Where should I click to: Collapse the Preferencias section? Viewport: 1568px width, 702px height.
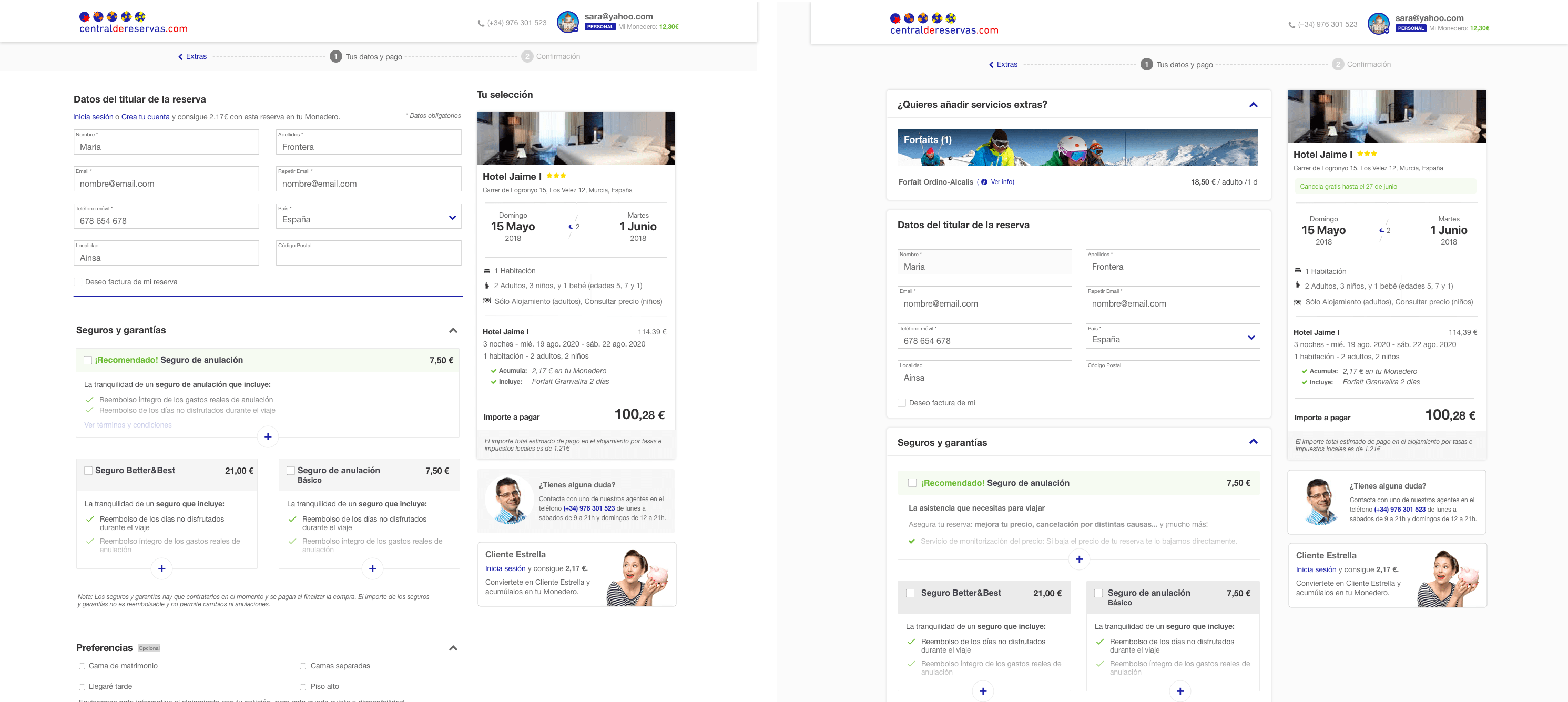pyautogui.click(x=453, y=648)
